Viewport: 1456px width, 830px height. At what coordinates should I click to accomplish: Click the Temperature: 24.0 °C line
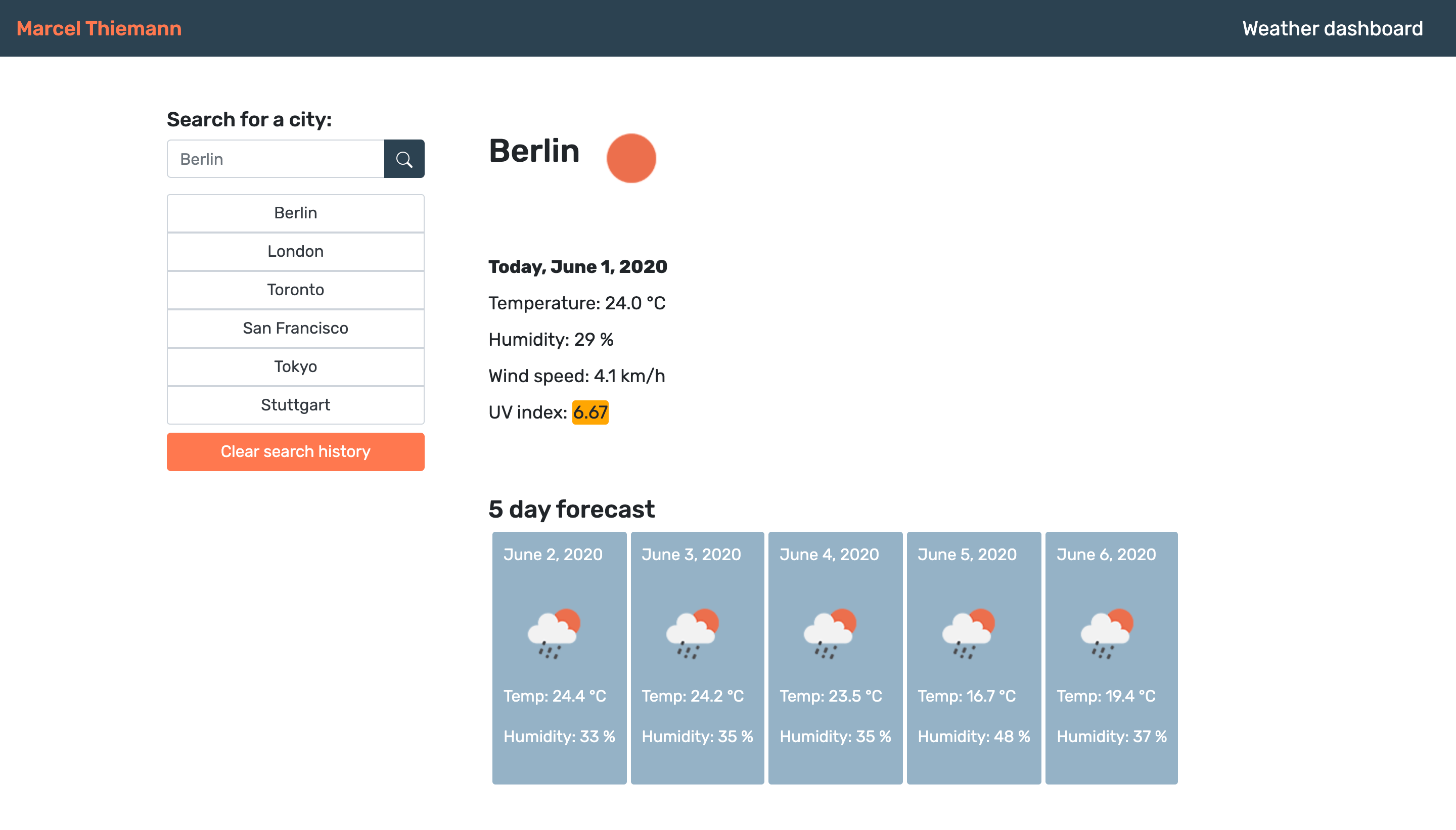(x=577, y=303)
